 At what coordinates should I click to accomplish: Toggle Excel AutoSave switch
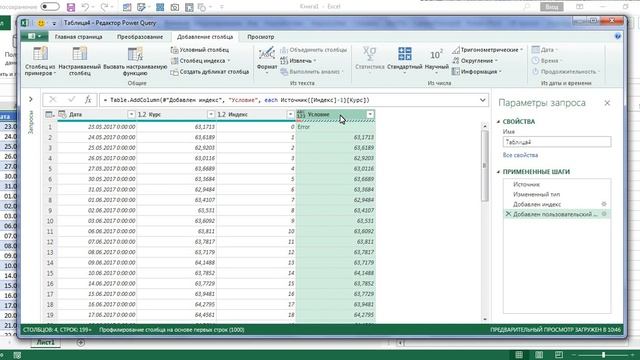click(50, 7)
